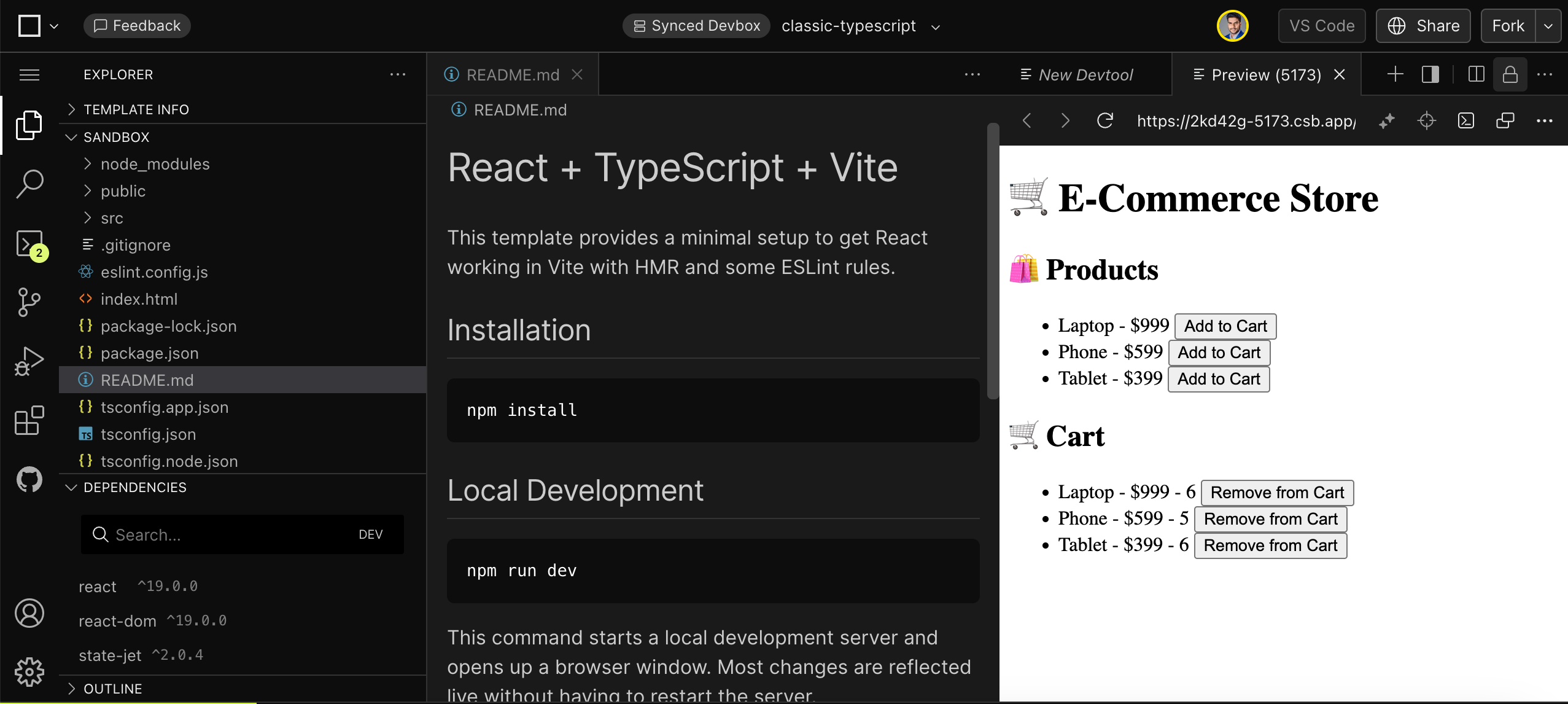Open the Run and Debug icon
Viewport: 1568px width, 704px height.
(x=29, y=361)
